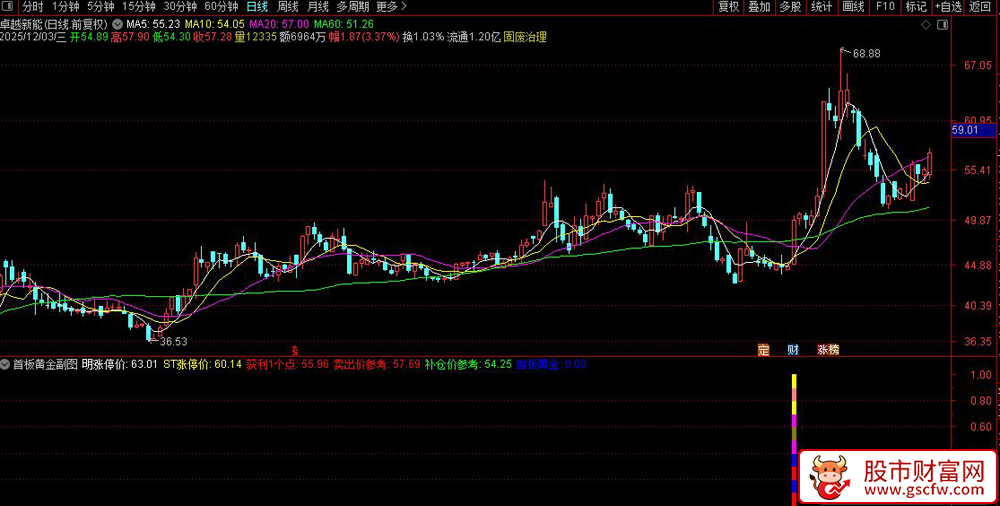Screen dimensions: 1000x506
Task: Click the 首板黄金: 0.00 value
Action: pos(551,365)
